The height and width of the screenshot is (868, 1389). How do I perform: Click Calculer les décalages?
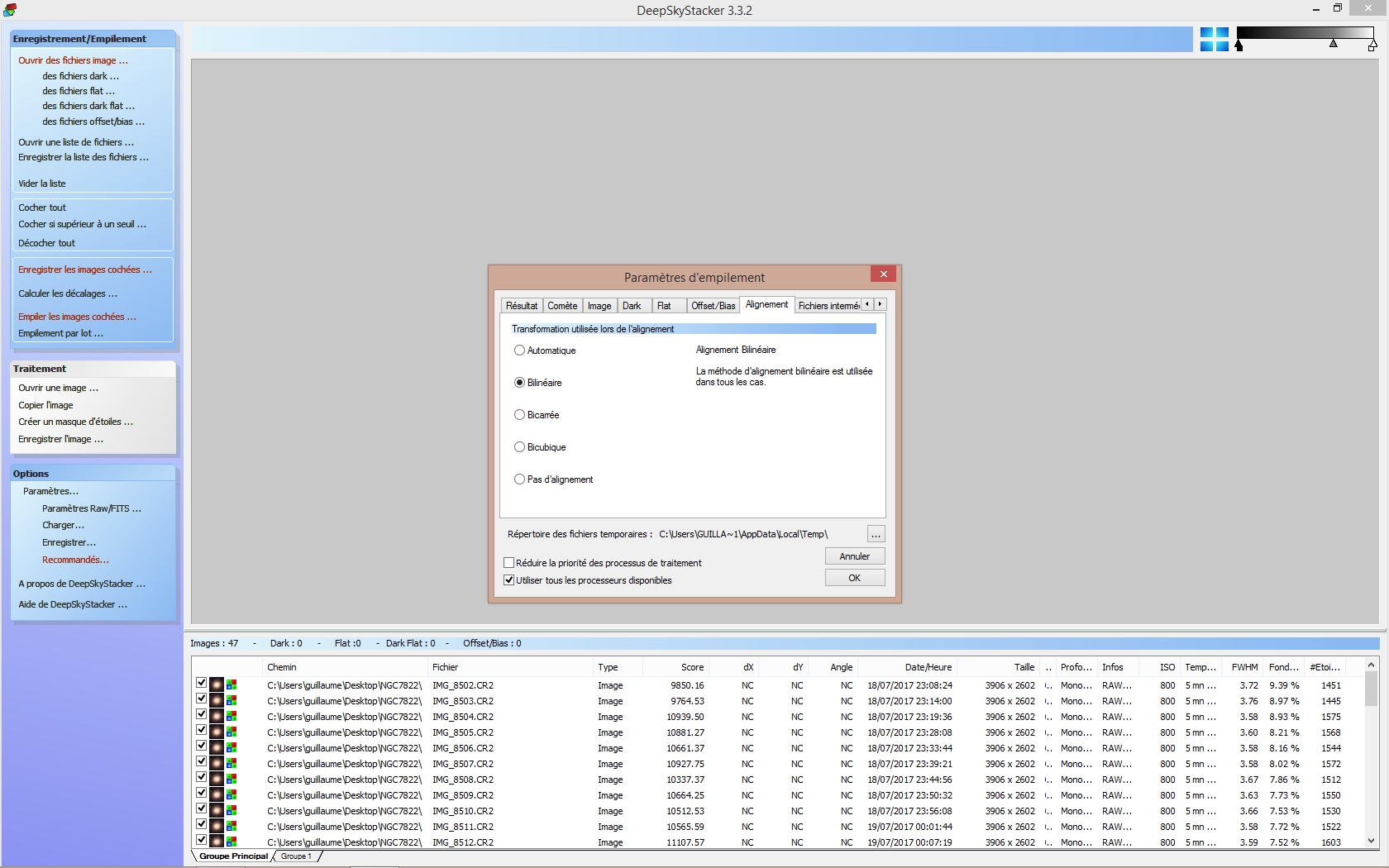pyautogui.click(x=68, y=293)
